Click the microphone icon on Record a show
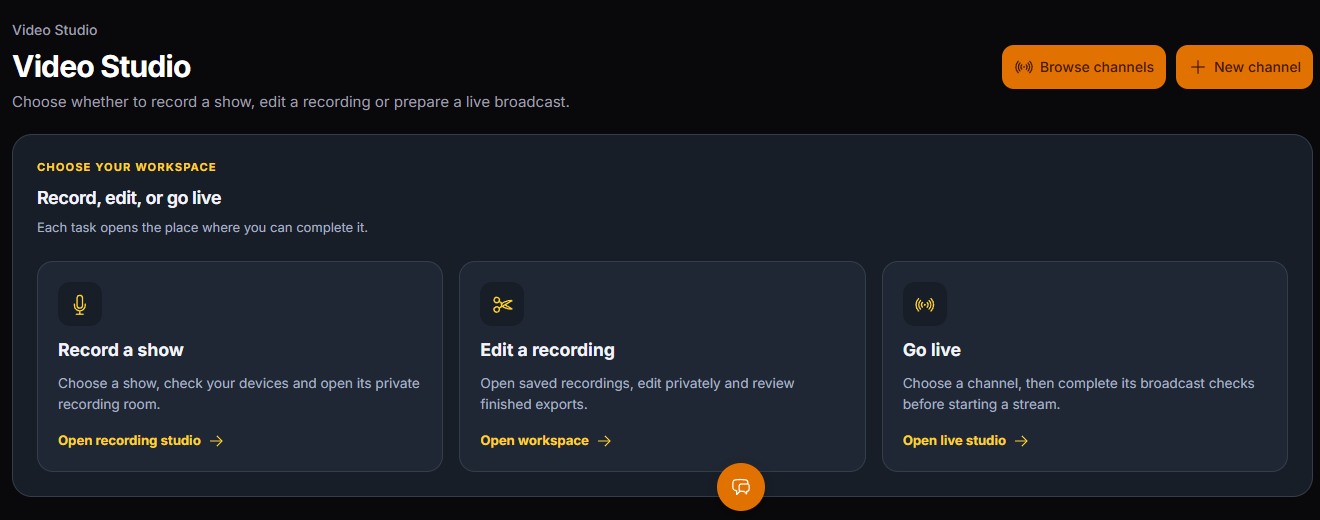Viewport: 1320px width, 520px height. [x=80, y=304]
